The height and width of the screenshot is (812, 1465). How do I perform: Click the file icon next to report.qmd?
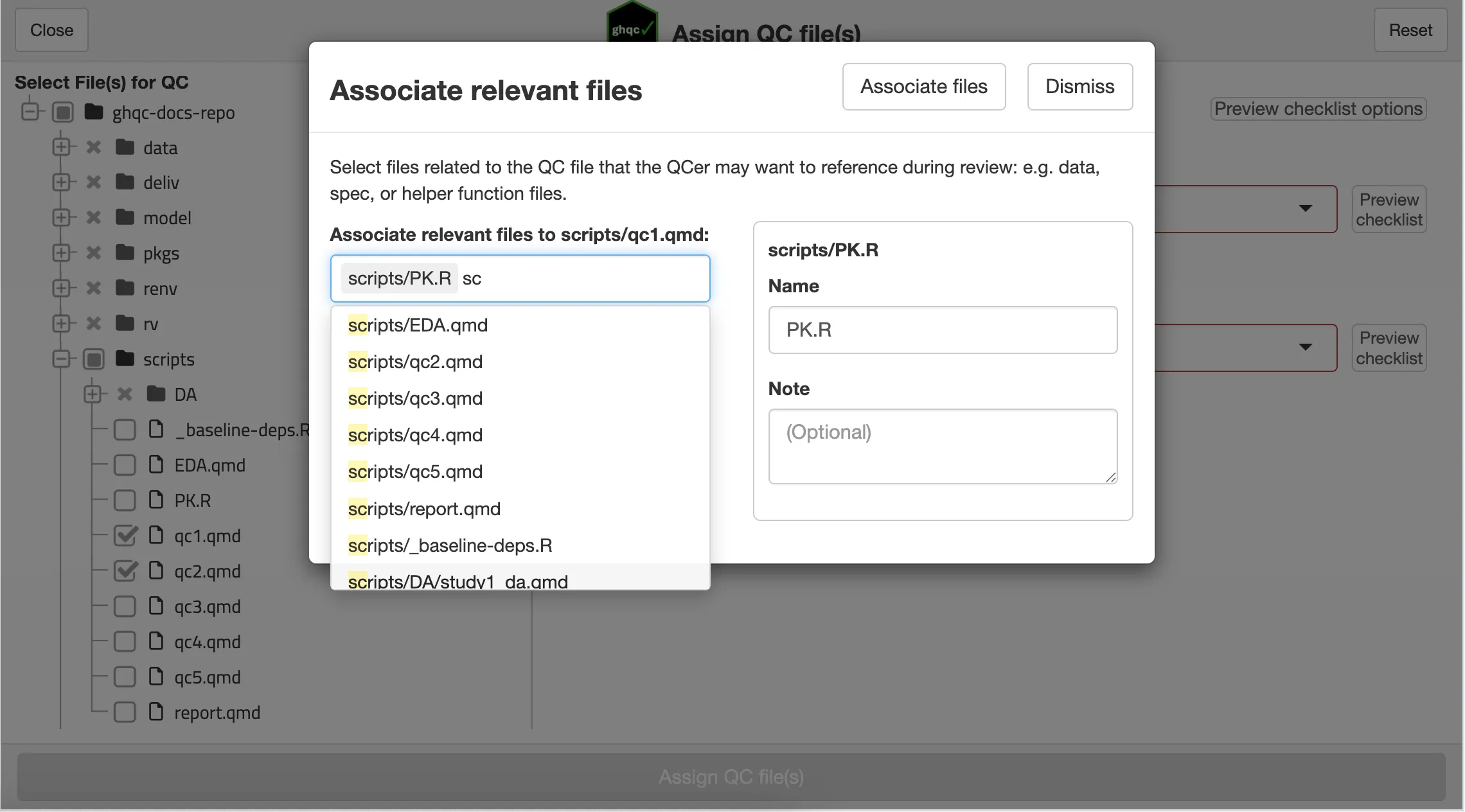[156, 712]
